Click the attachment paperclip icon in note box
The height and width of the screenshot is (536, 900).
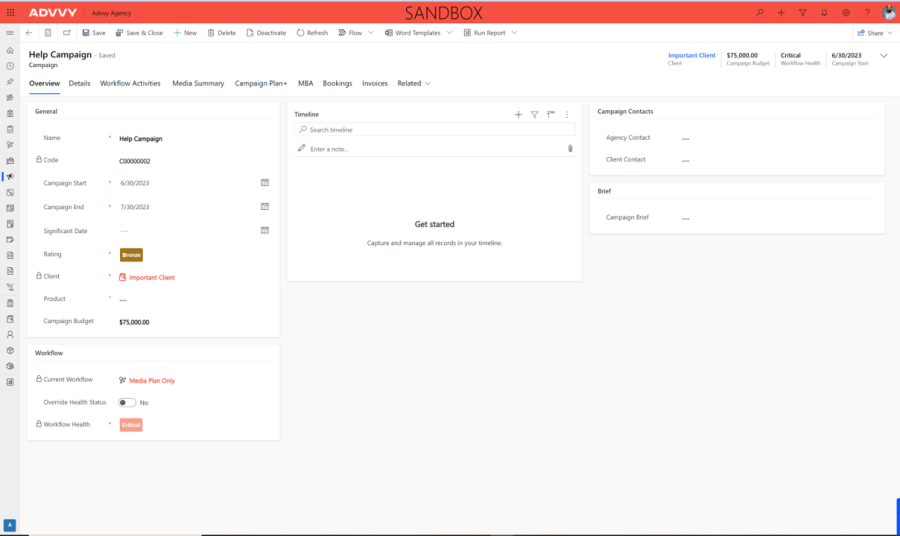tap(570, 149)
